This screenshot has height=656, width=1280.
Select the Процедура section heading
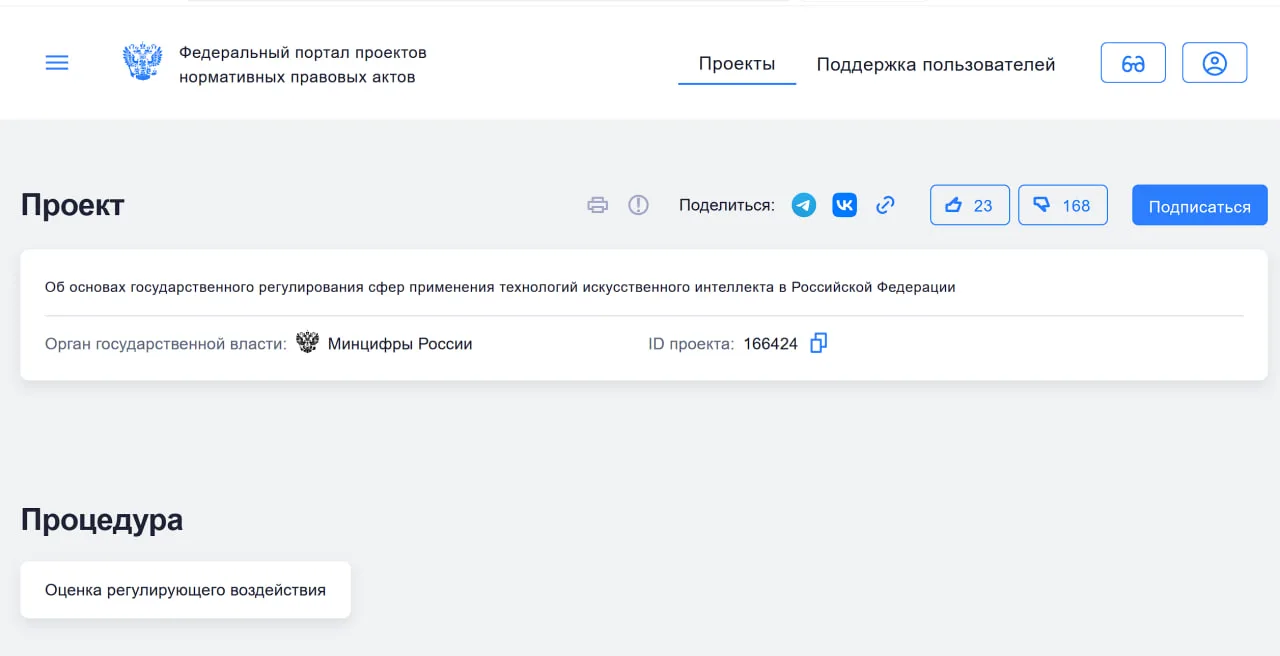[x=102, y=520]
